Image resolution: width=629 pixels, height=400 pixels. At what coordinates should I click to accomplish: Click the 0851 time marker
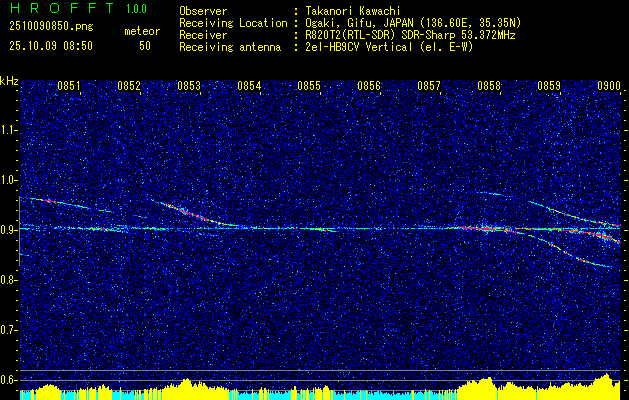coord(69,86)
